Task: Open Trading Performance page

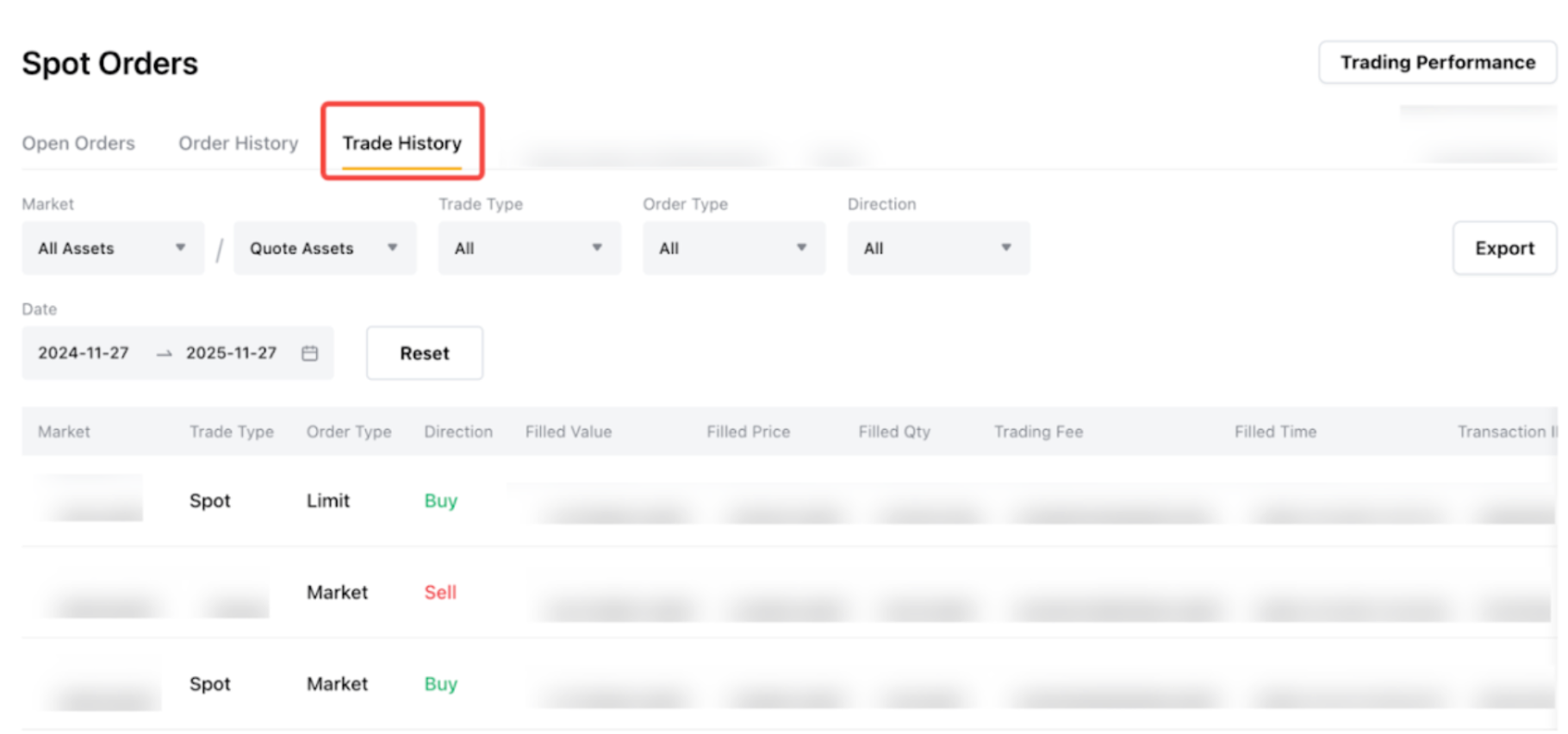Action: (x=1437, y=63)
